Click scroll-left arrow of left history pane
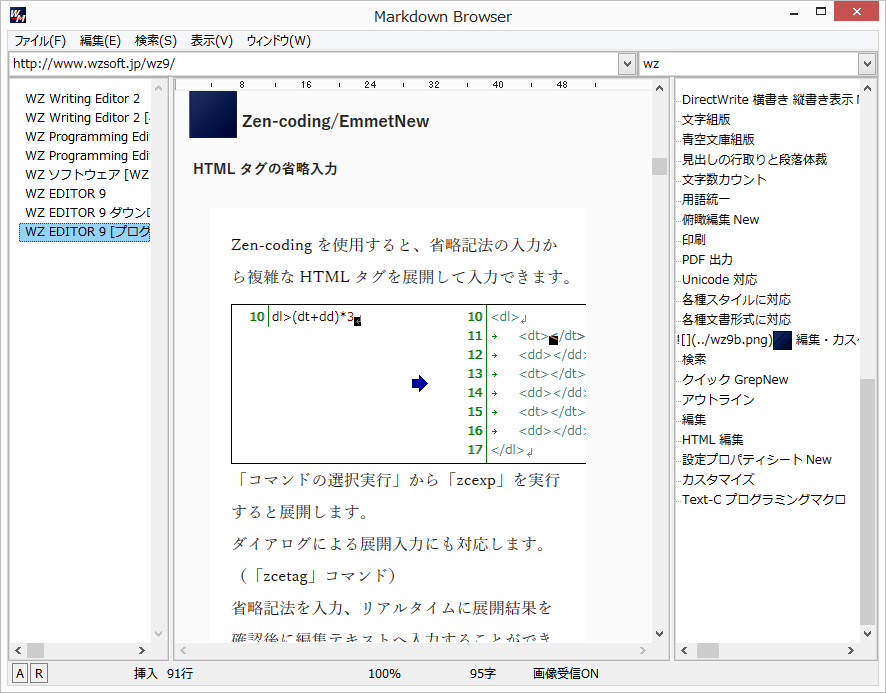The height and width of the screenshot is (693, 886). pos(18,651)
